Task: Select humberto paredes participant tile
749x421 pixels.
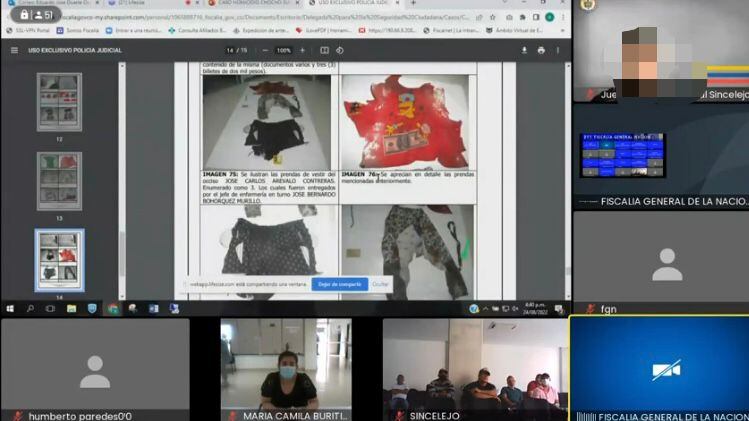Action: pos(95,370)
